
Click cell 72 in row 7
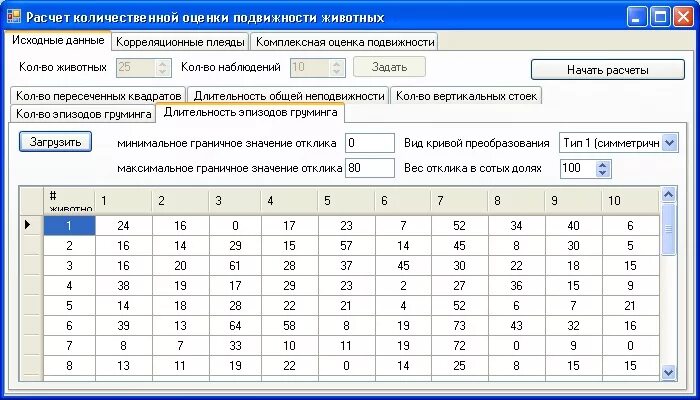[459, 346]
